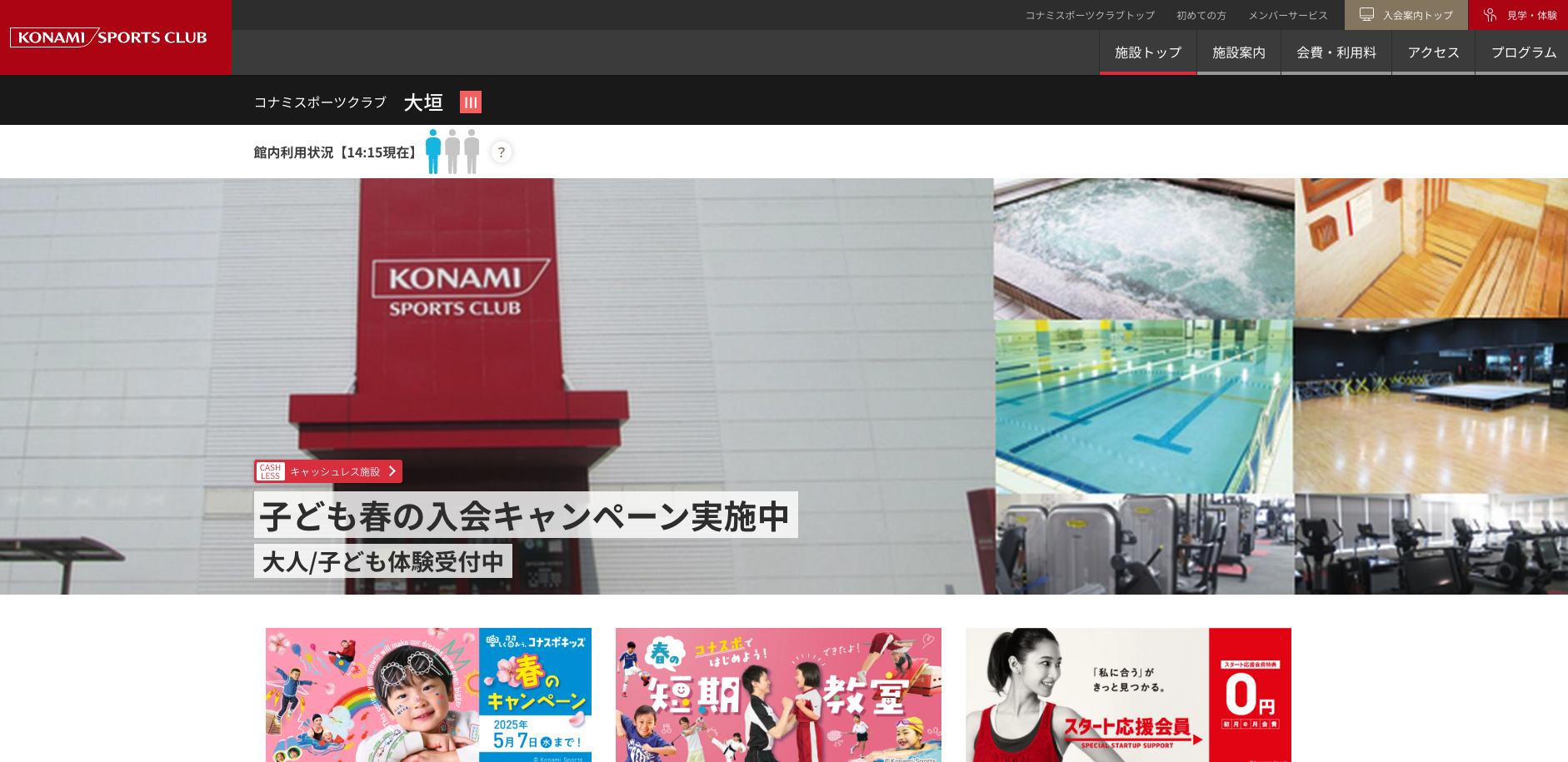
Task: Open the 施設トップ tab
Action: coord(1148,52)
